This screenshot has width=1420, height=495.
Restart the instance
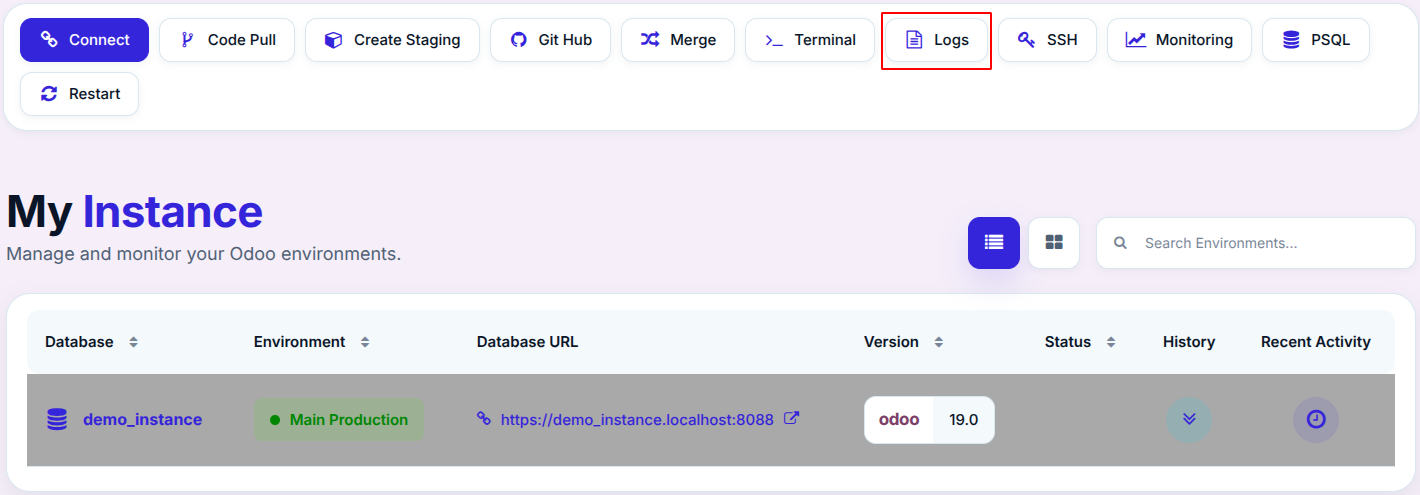(79, 94)
